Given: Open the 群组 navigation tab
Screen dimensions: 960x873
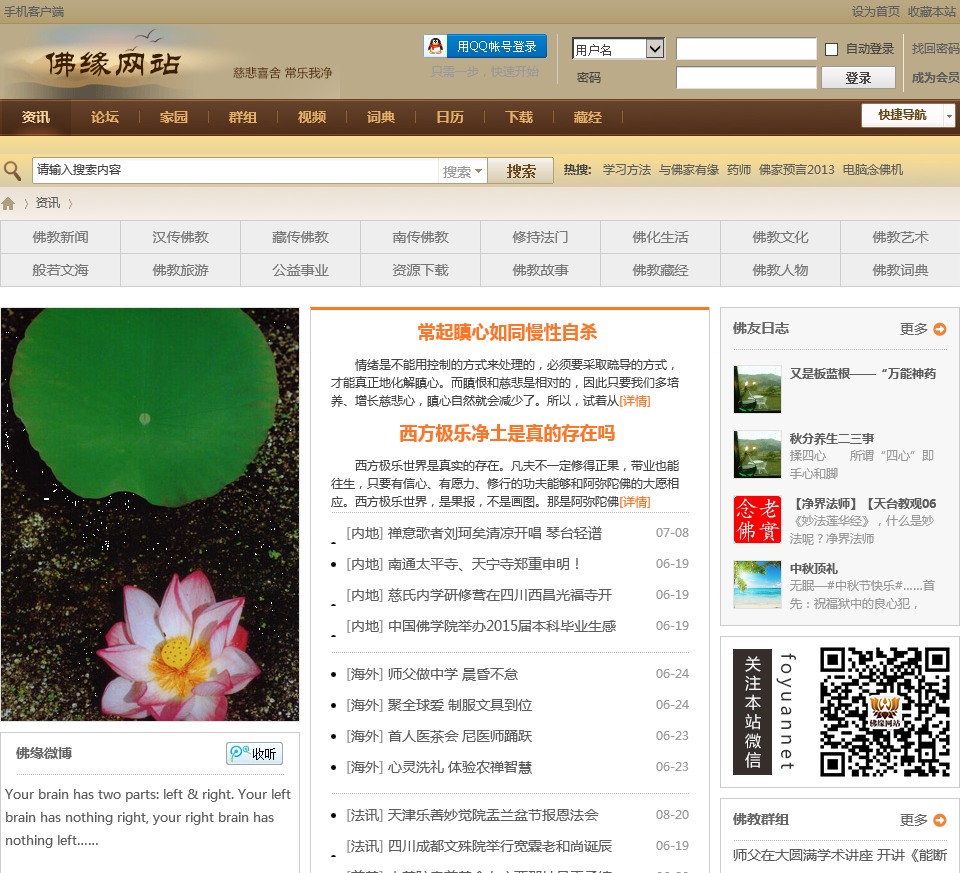Looking at the screenshot, I should [242, 117].
